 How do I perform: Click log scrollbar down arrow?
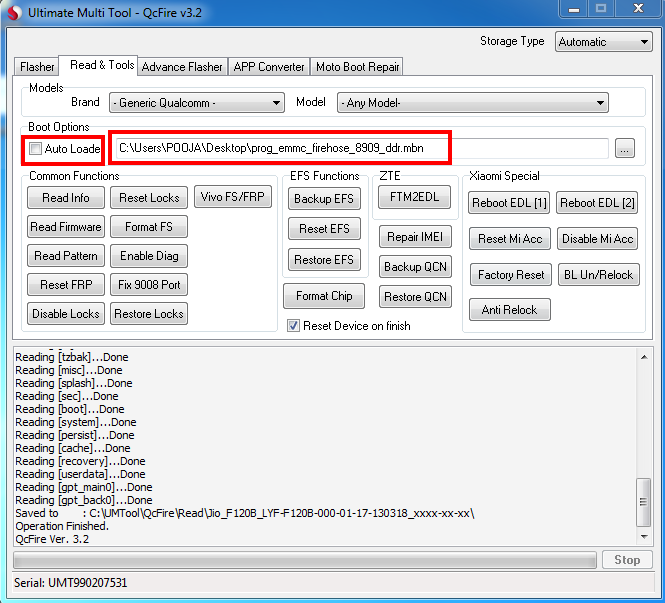[x=644, y=537]
